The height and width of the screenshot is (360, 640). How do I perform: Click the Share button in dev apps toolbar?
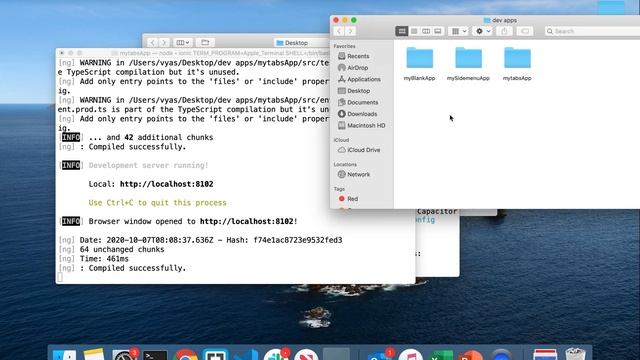504,31
